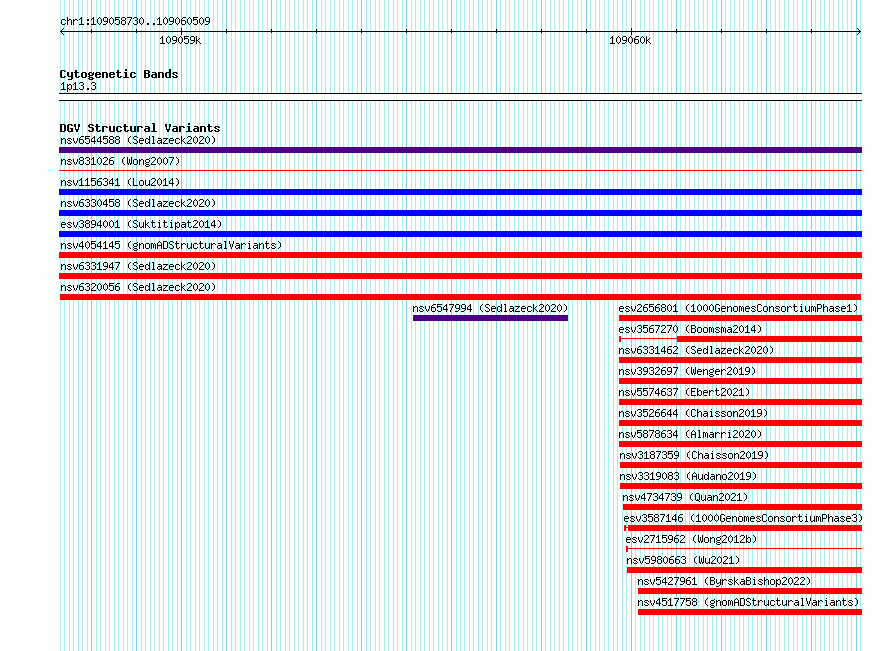Select the red bar under nsv6331947
890x651 pixels.
pyautogui.click(x=460, y=276)
